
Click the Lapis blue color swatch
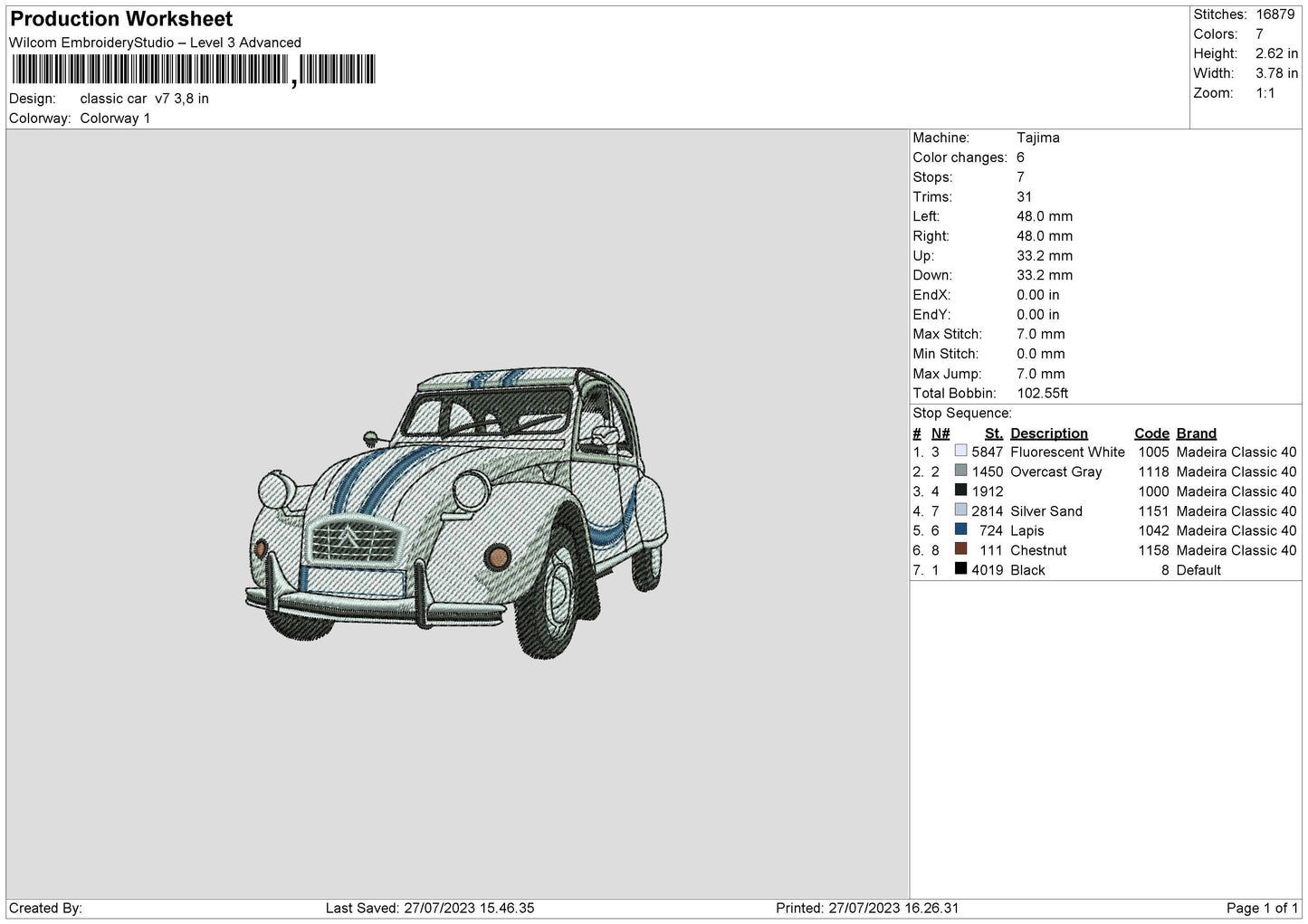960,529
